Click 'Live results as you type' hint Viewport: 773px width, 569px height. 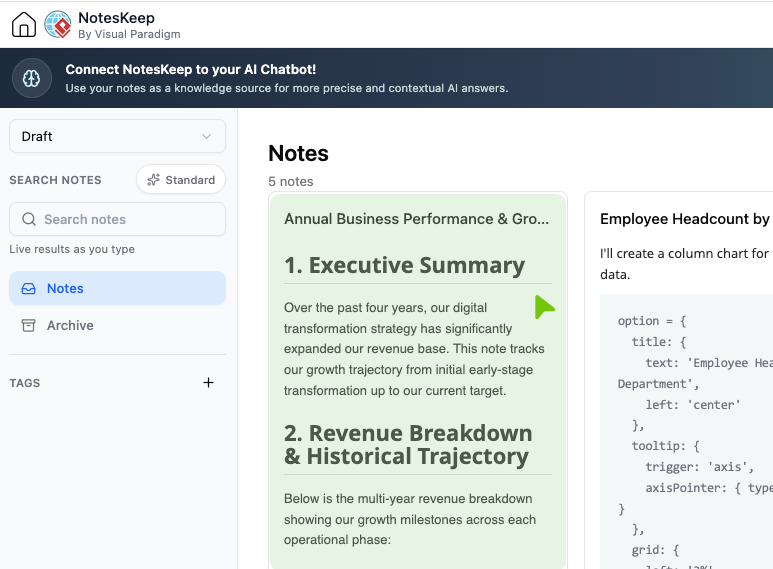(72, 249)
